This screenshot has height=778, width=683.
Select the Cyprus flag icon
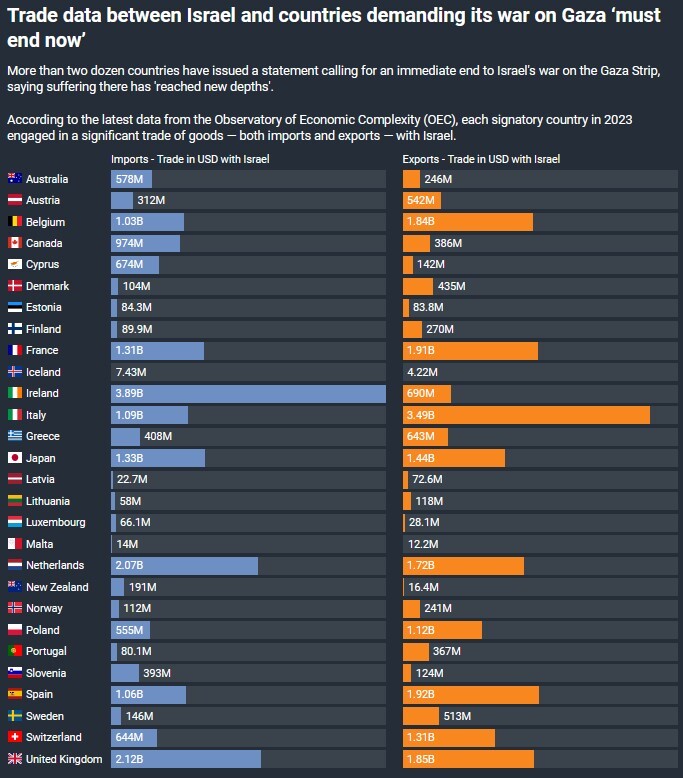14,265
